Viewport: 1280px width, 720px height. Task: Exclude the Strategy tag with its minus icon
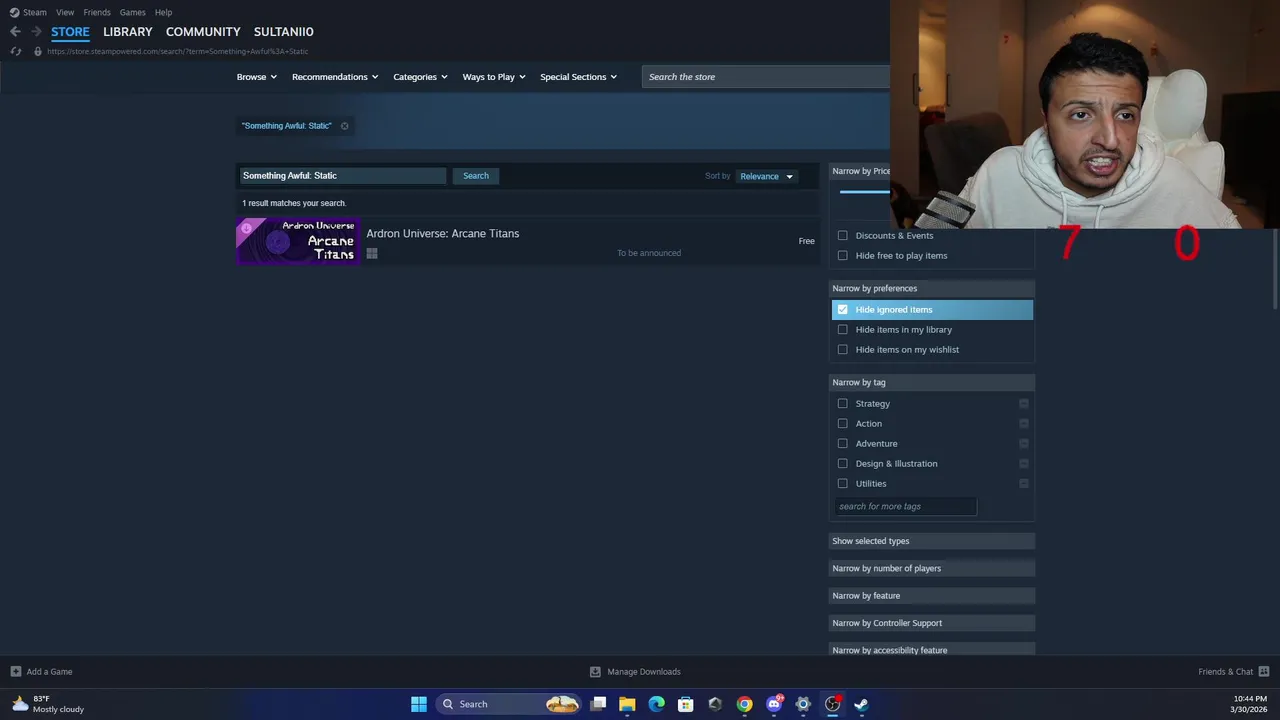coord(1024,404)
